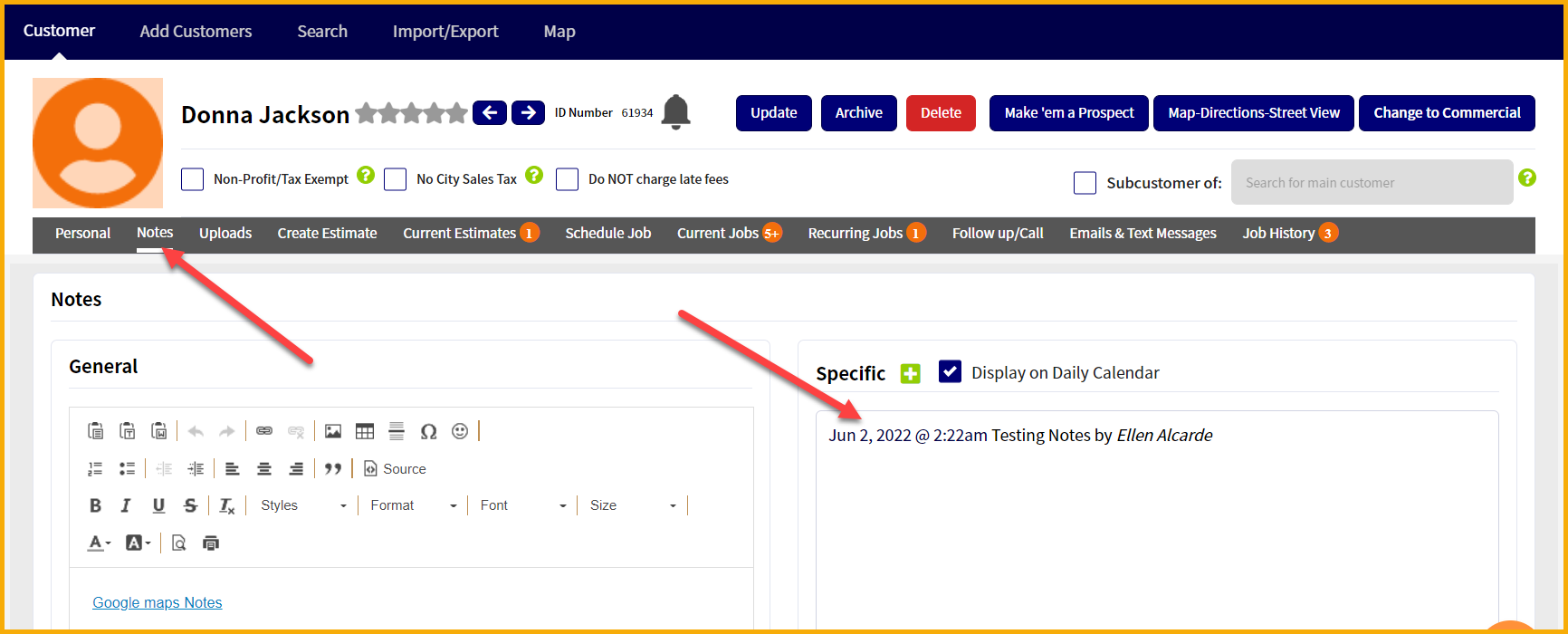Viewport: 1568px width, 634px height.
Task: Click the Undo arrow in the editor
Action: [x=196, y=431]
